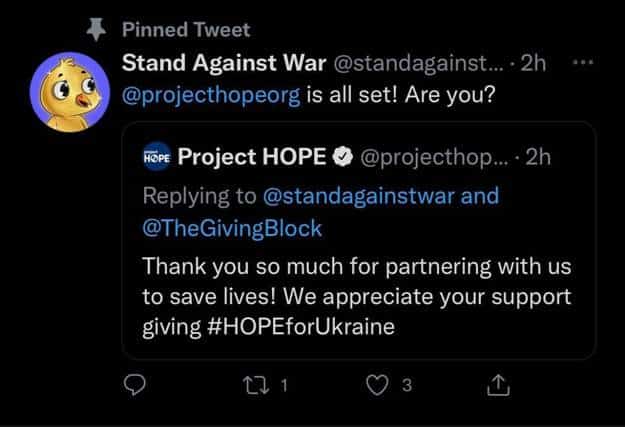Click the Pinned Tweet label
625x427 pixels.
(x=186, y=29)
